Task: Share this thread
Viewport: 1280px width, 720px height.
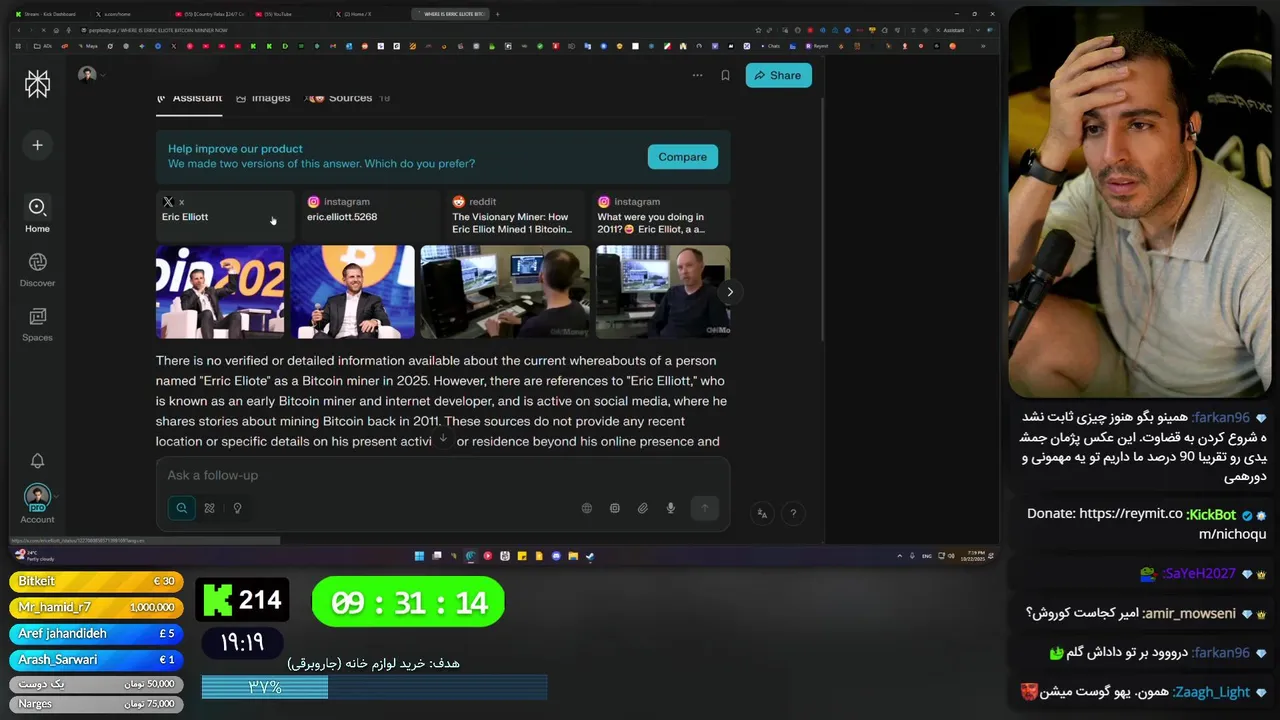Action: coord(778,75)
